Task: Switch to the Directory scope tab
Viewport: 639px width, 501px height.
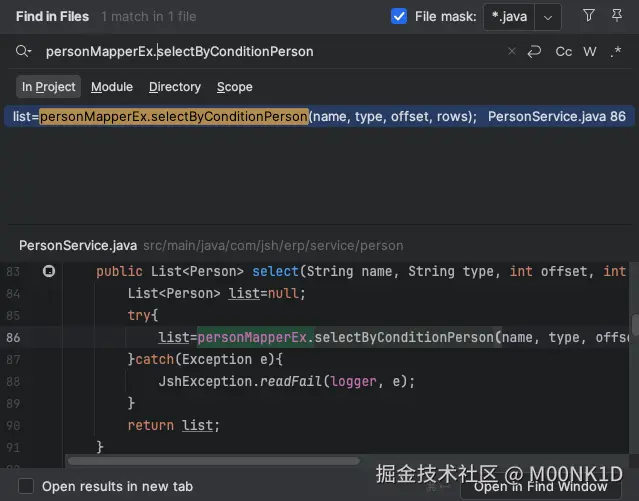Action: click(174, 86)
